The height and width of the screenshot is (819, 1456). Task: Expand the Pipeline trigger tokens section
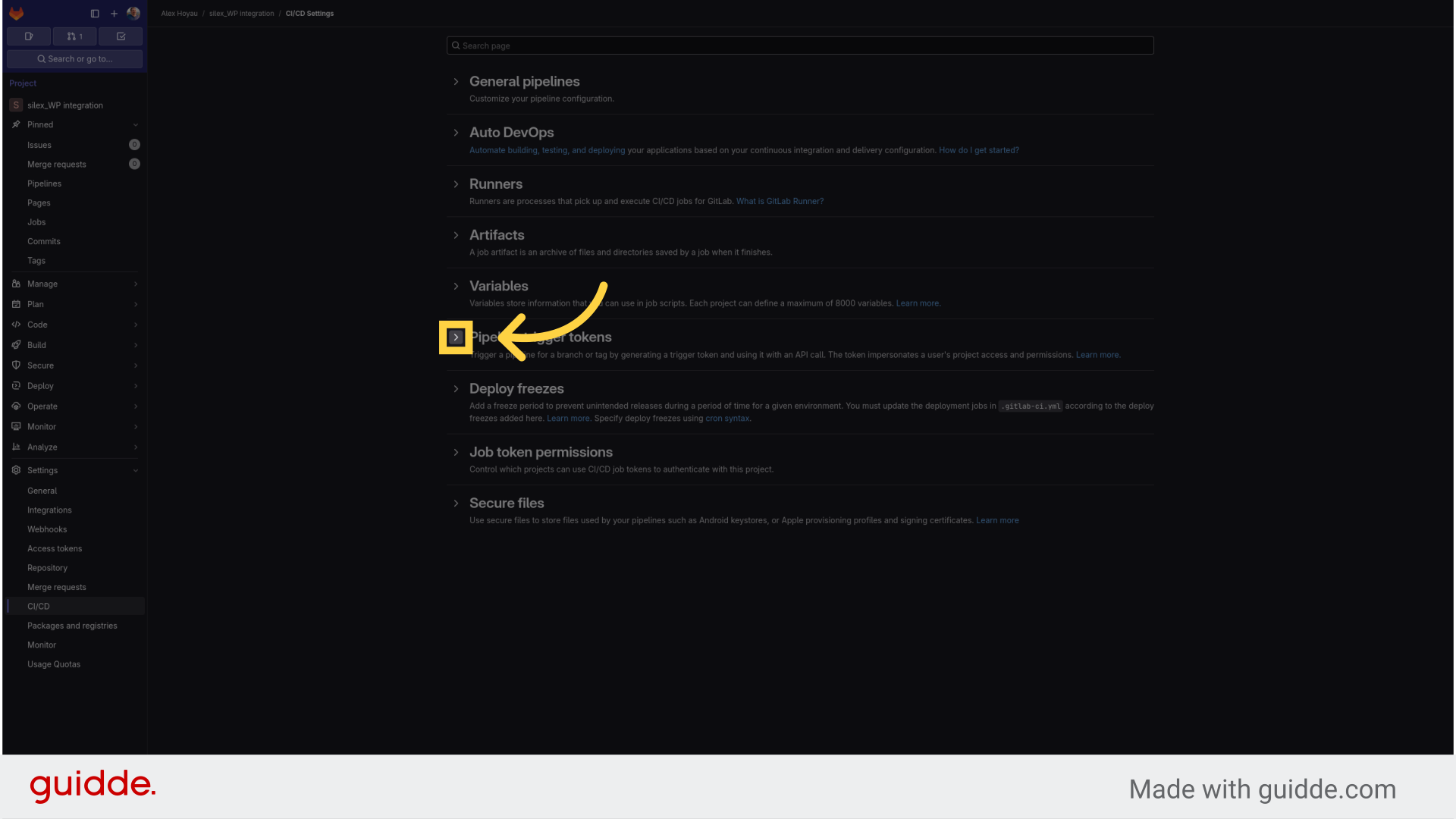pos(456,337)
